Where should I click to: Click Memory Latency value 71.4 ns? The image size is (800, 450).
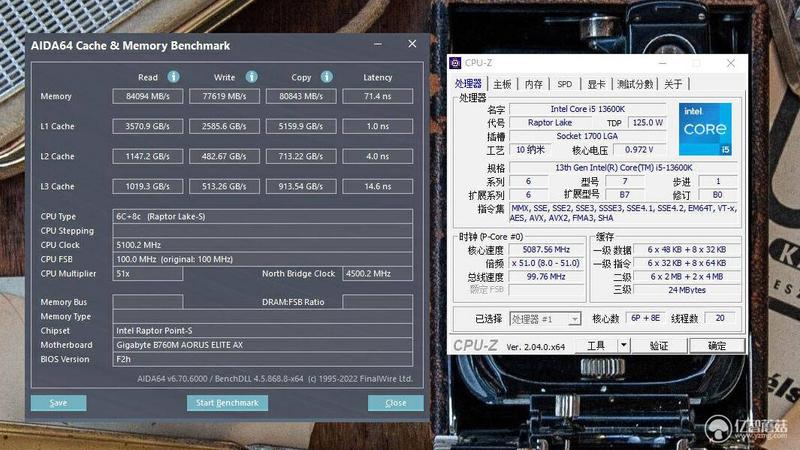click(x=378, y=96)
